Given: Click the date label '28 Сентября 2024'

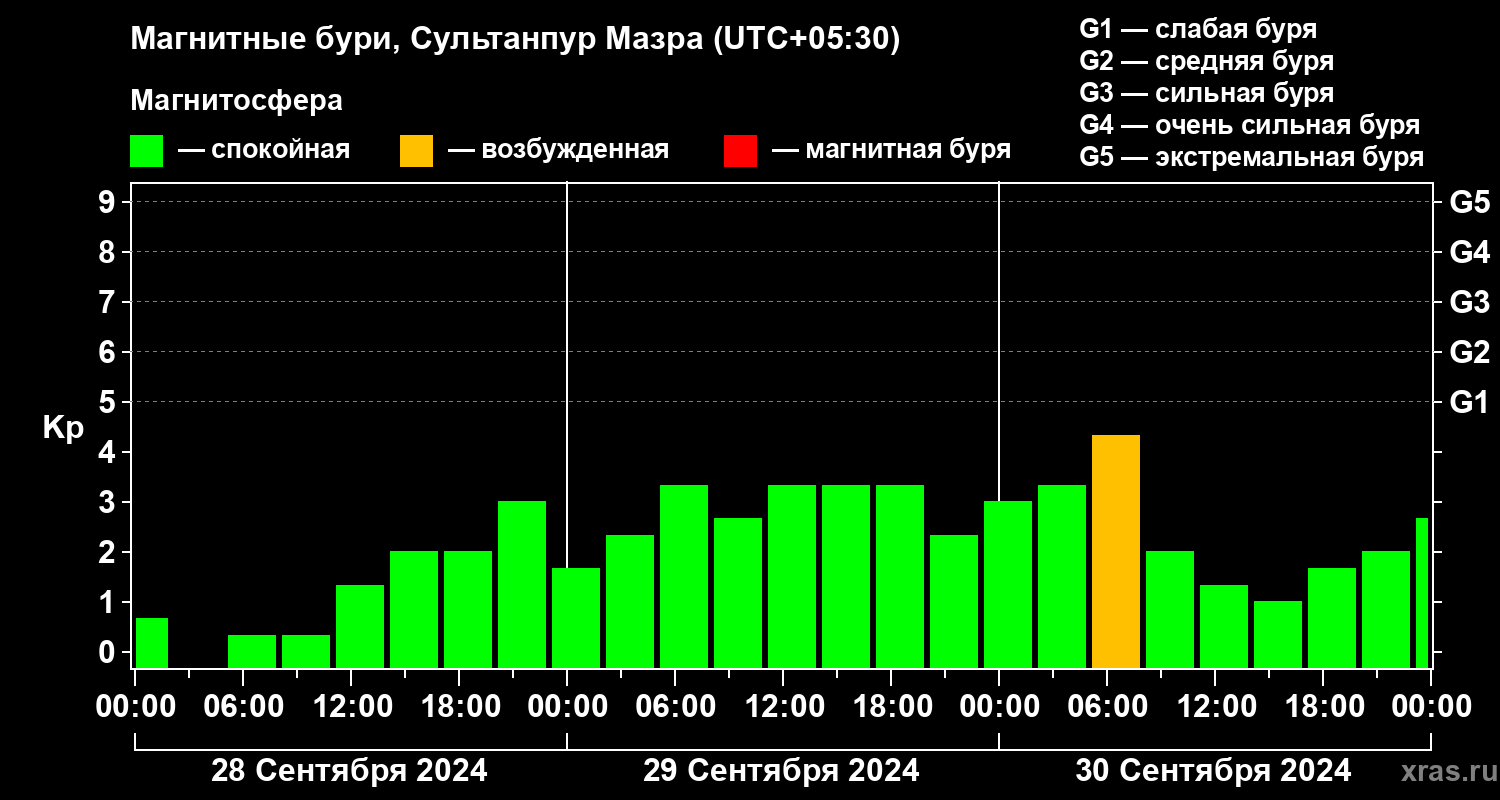Looking at the screenshot, I should click(x=349, y=771).
